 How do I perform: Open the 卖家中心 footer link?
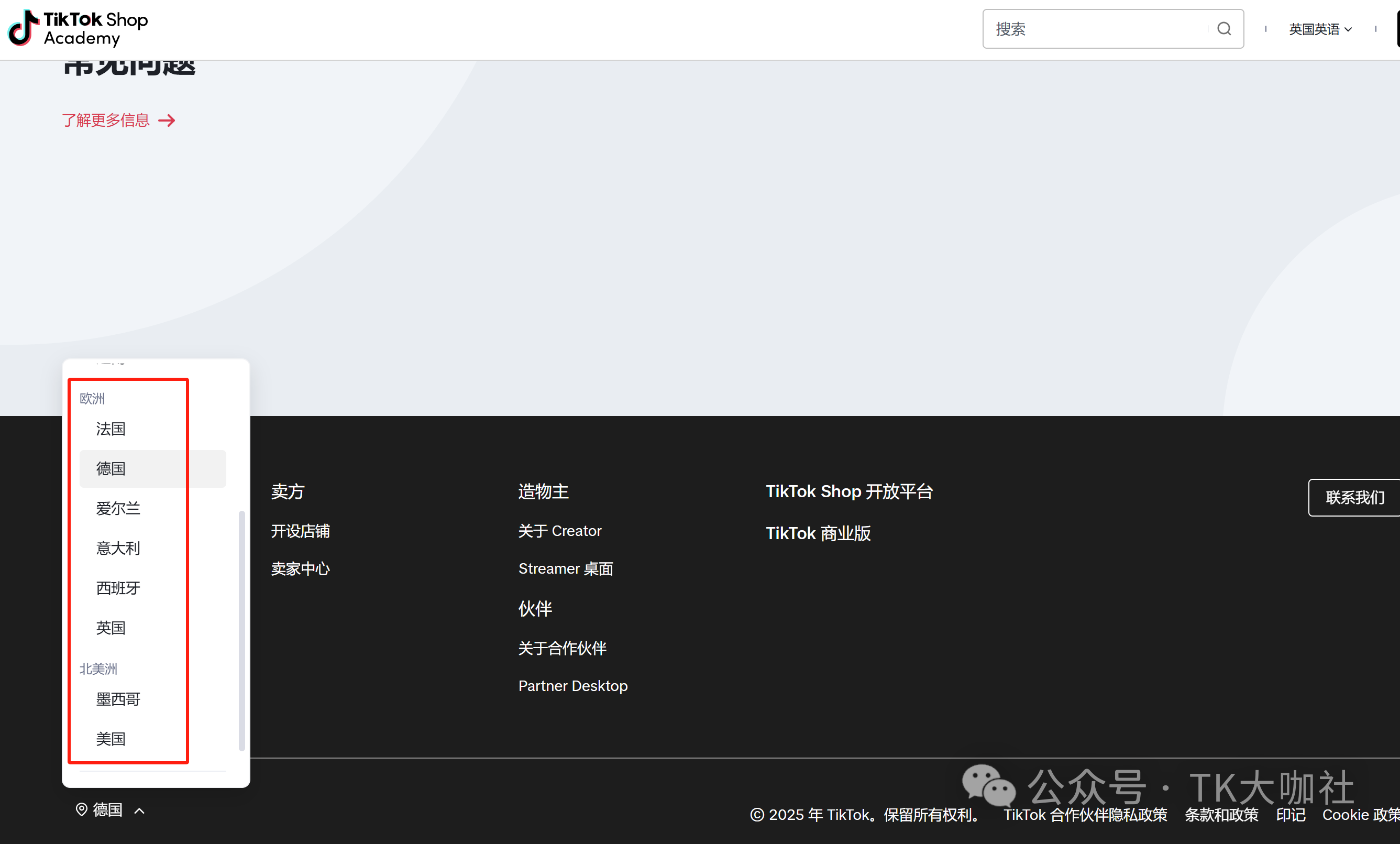[x=300, y=568]
